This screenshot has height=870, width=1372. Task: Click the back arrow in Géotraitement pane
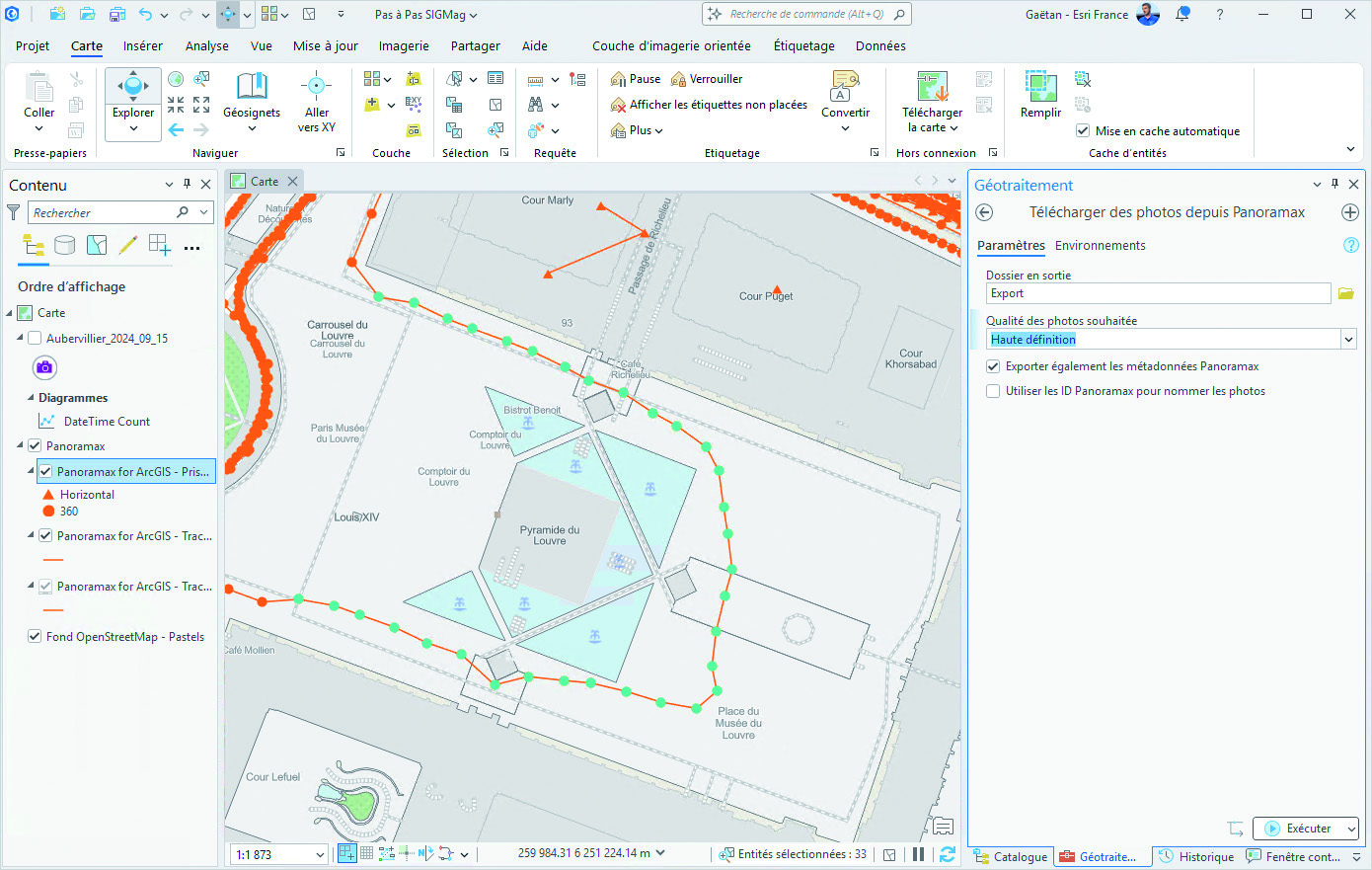(984, 212)
